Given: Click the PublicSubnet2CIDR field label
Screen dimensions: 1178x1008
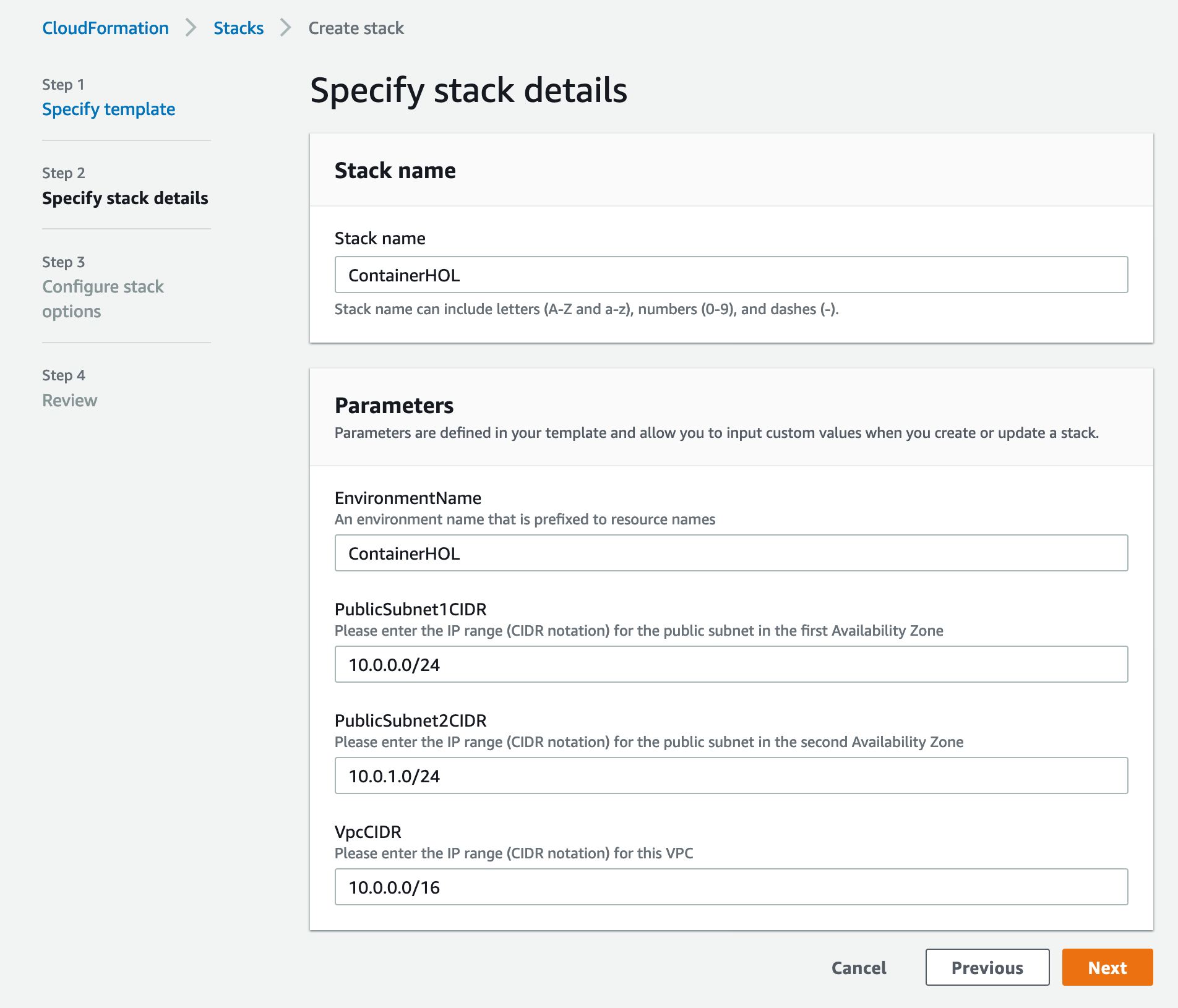Looking at the screenshot, I should click(x=411, y=720).
